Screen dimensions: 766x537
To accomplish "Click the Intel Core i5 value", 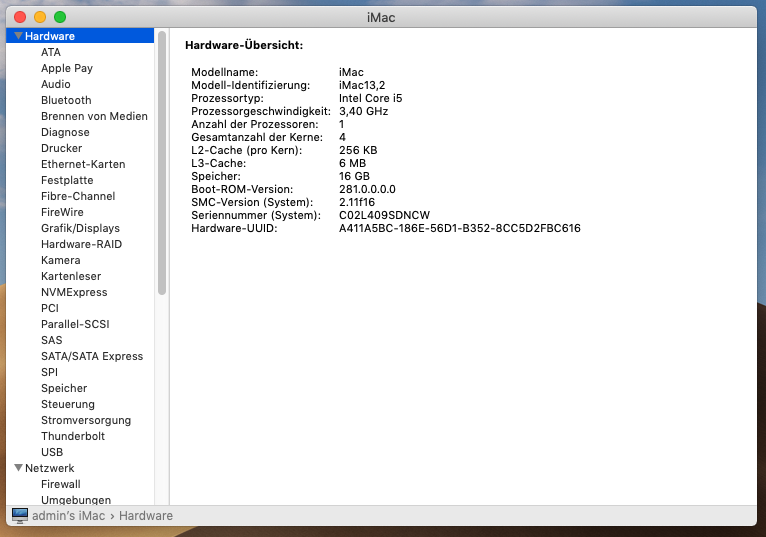I will coord(371,98).
